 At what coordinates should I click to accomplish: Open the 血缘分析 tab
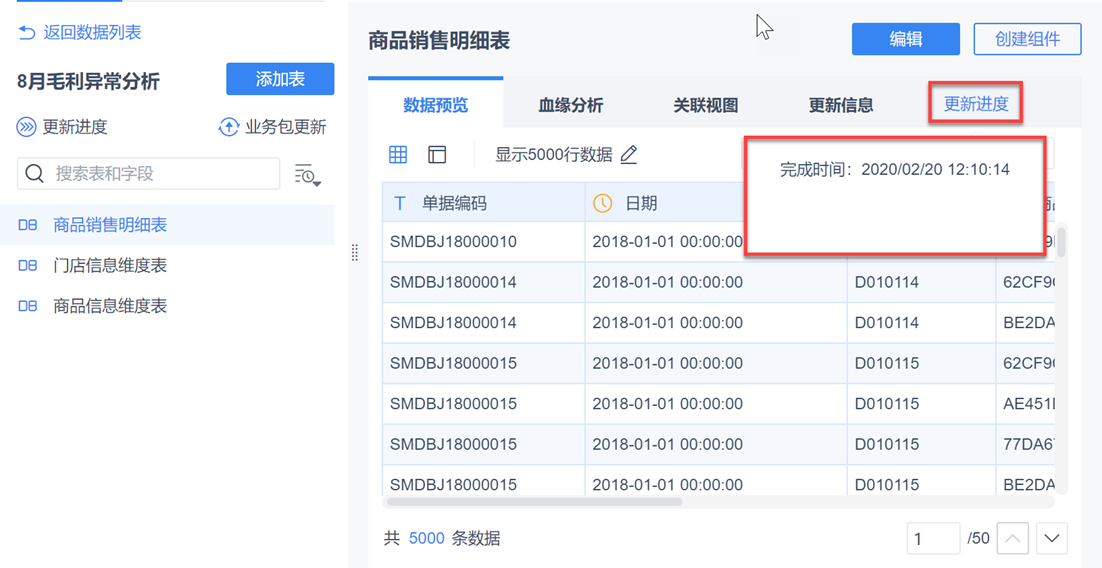pyautogui.click(x=571, y=105)
